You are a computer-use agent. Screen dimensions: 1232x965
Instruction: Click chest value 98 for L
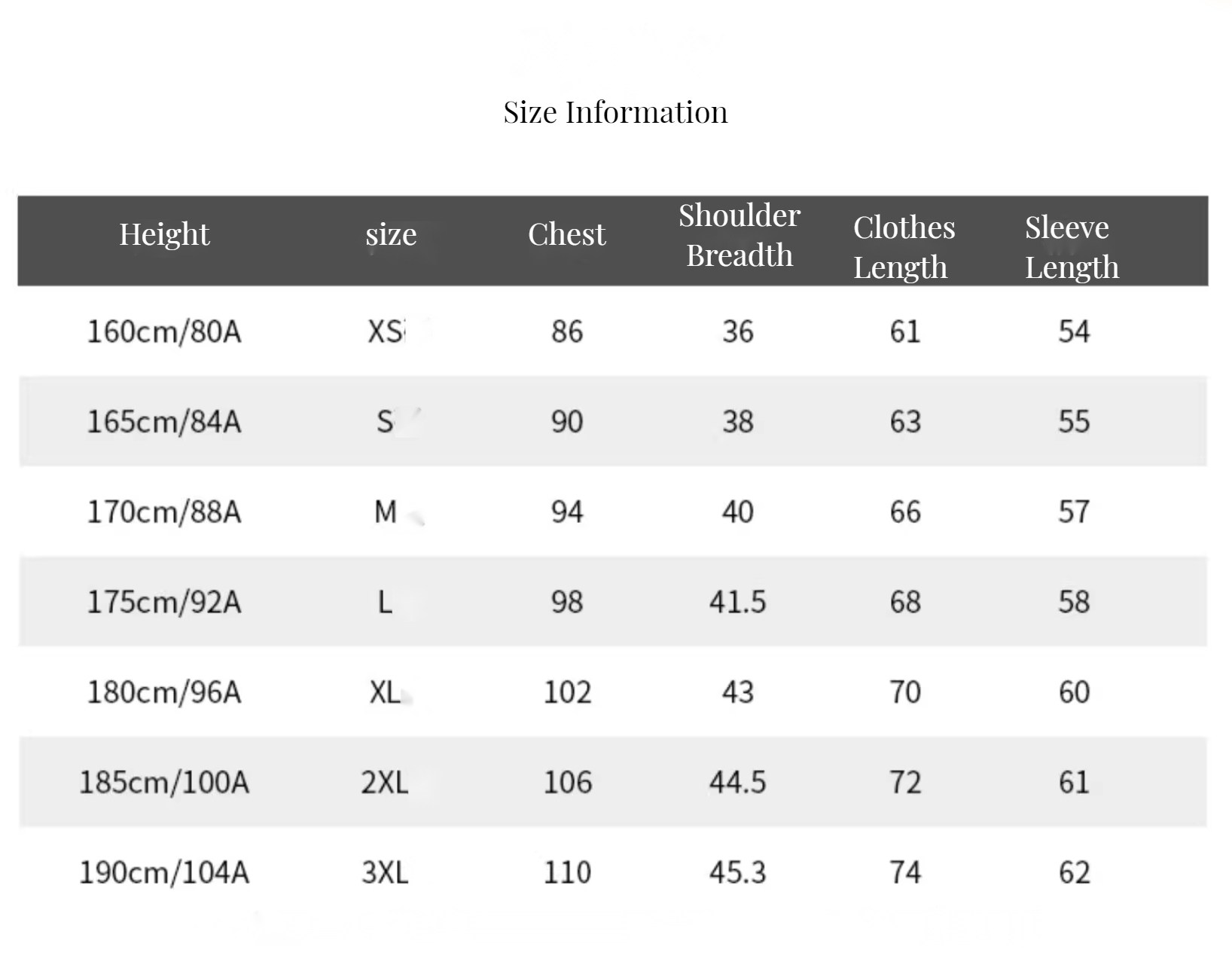(x=566, y=602)
